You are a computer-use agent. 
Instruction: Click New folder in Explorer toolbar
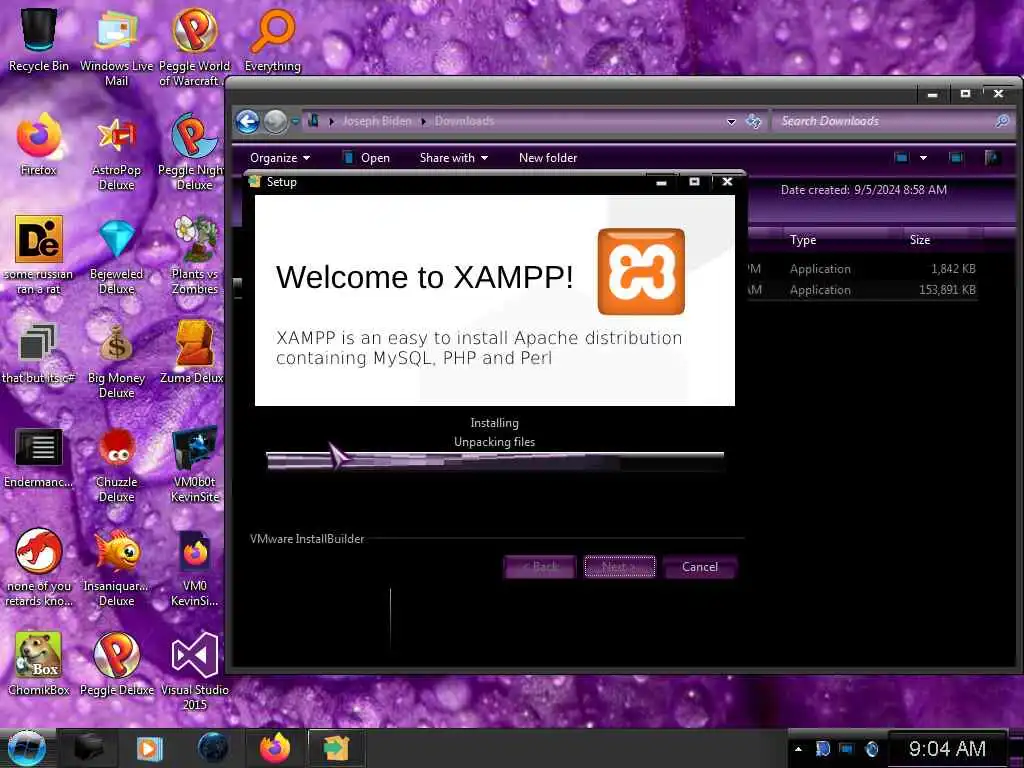pyautogui.click(x=548, y=158)
